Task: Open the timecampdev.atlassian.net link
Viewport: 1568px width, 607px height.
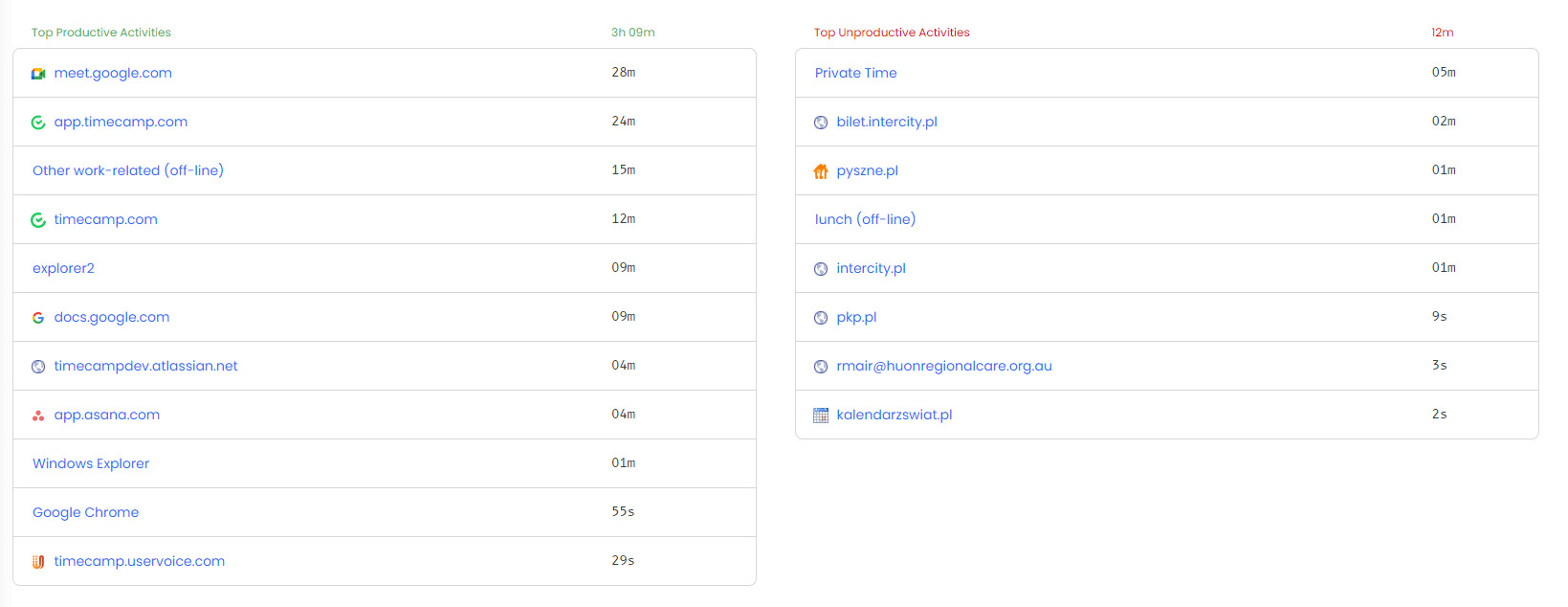Action: click(x=145, y=366)
